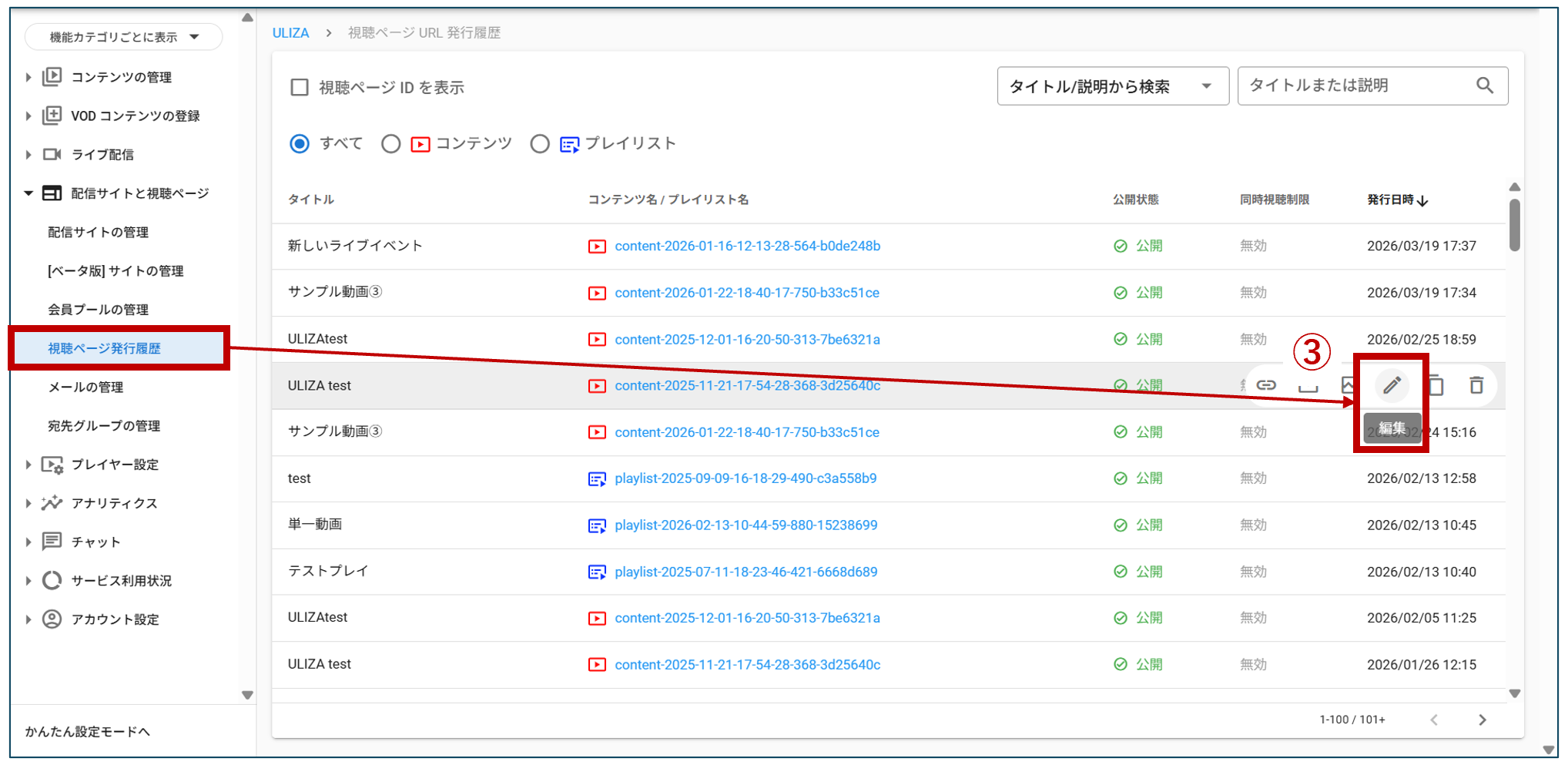Click the アナリティクス chart icon in sidebar
Viewport: 1568px width, 765px height.
point(52,503)
